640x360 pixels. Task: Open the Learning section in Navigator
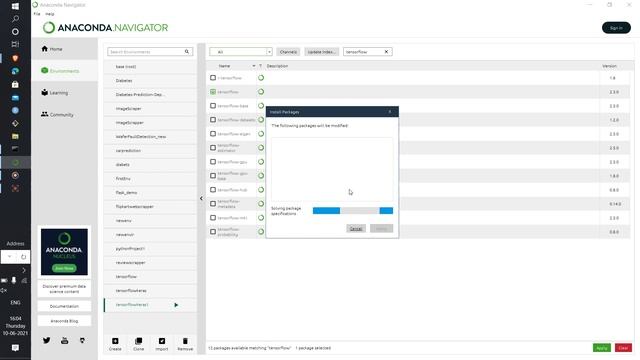pos(54,93)
